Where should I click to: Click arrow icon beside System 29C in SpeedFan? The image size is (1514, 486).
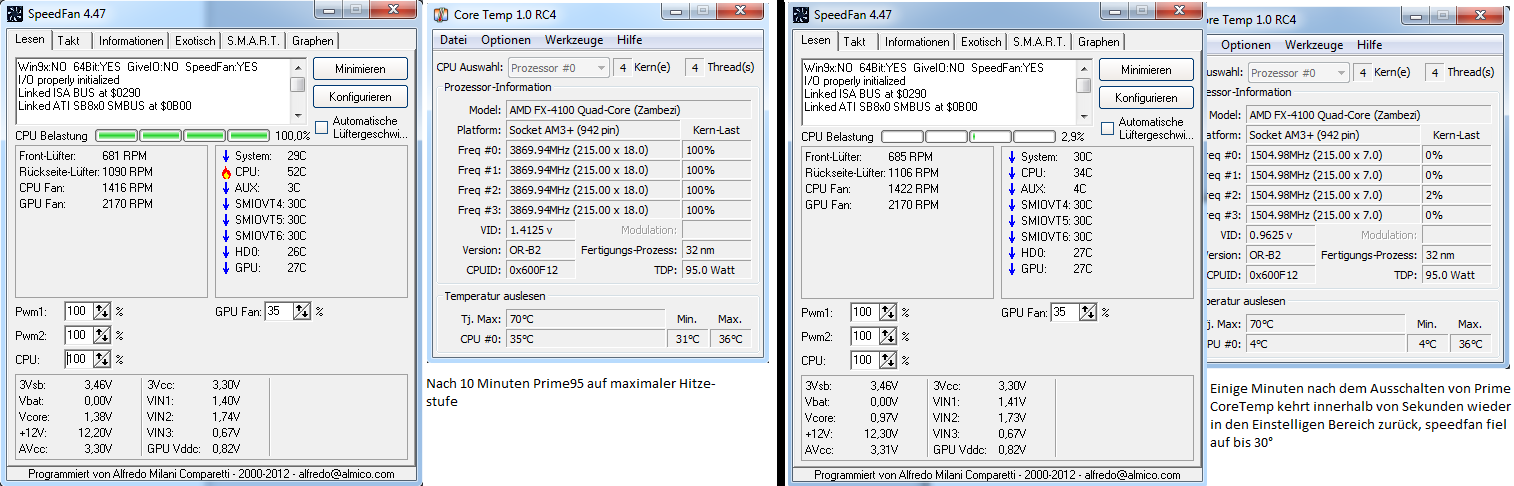(226, 156)
